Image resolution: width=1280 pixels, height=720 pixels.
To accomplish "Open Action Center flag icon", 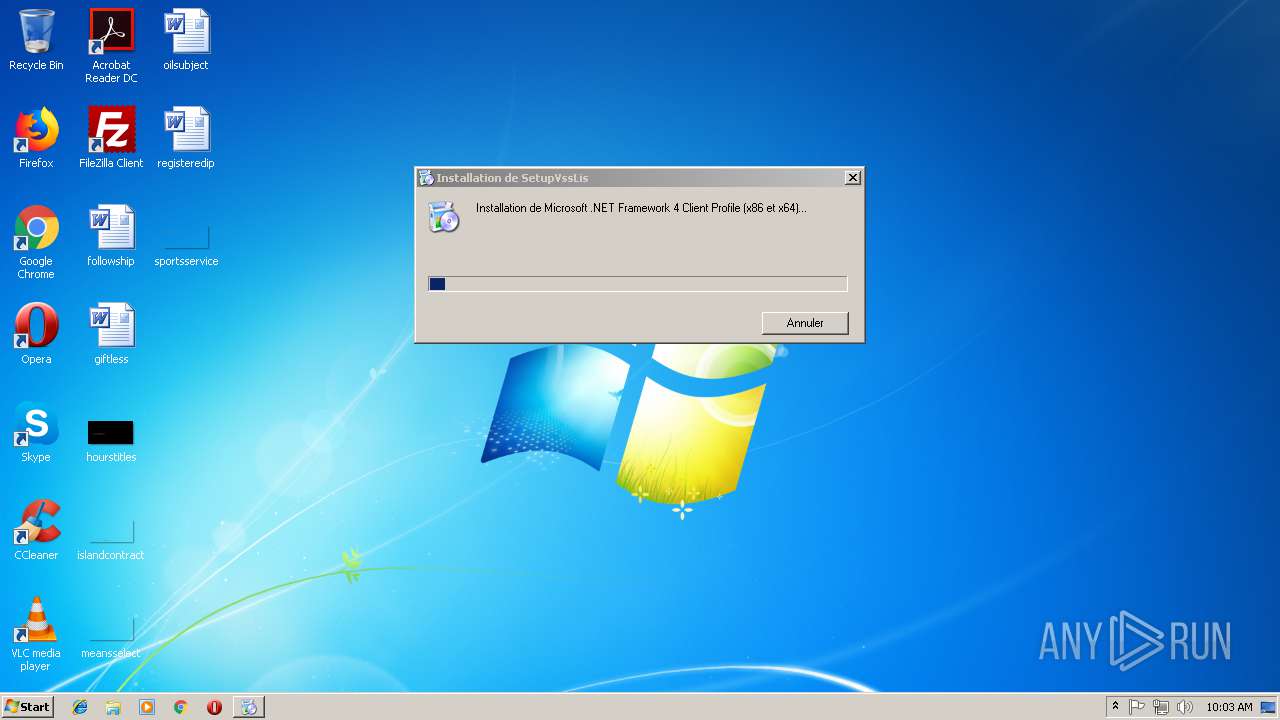I will pyautogui.click(x=1137, y=707).
